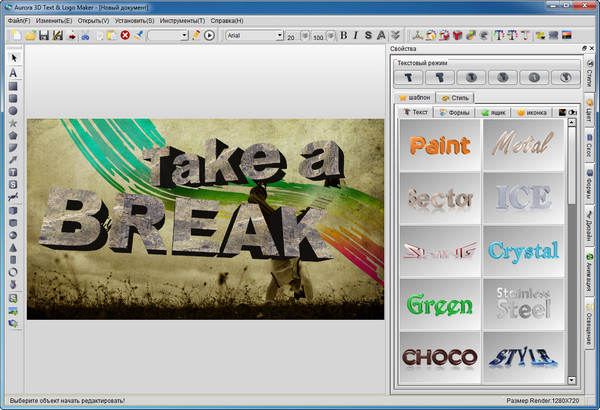Image resolution: width=600 pixels, height=410 pixels.
Task: Toggle italic text formatting
Action: coord(355,35)
